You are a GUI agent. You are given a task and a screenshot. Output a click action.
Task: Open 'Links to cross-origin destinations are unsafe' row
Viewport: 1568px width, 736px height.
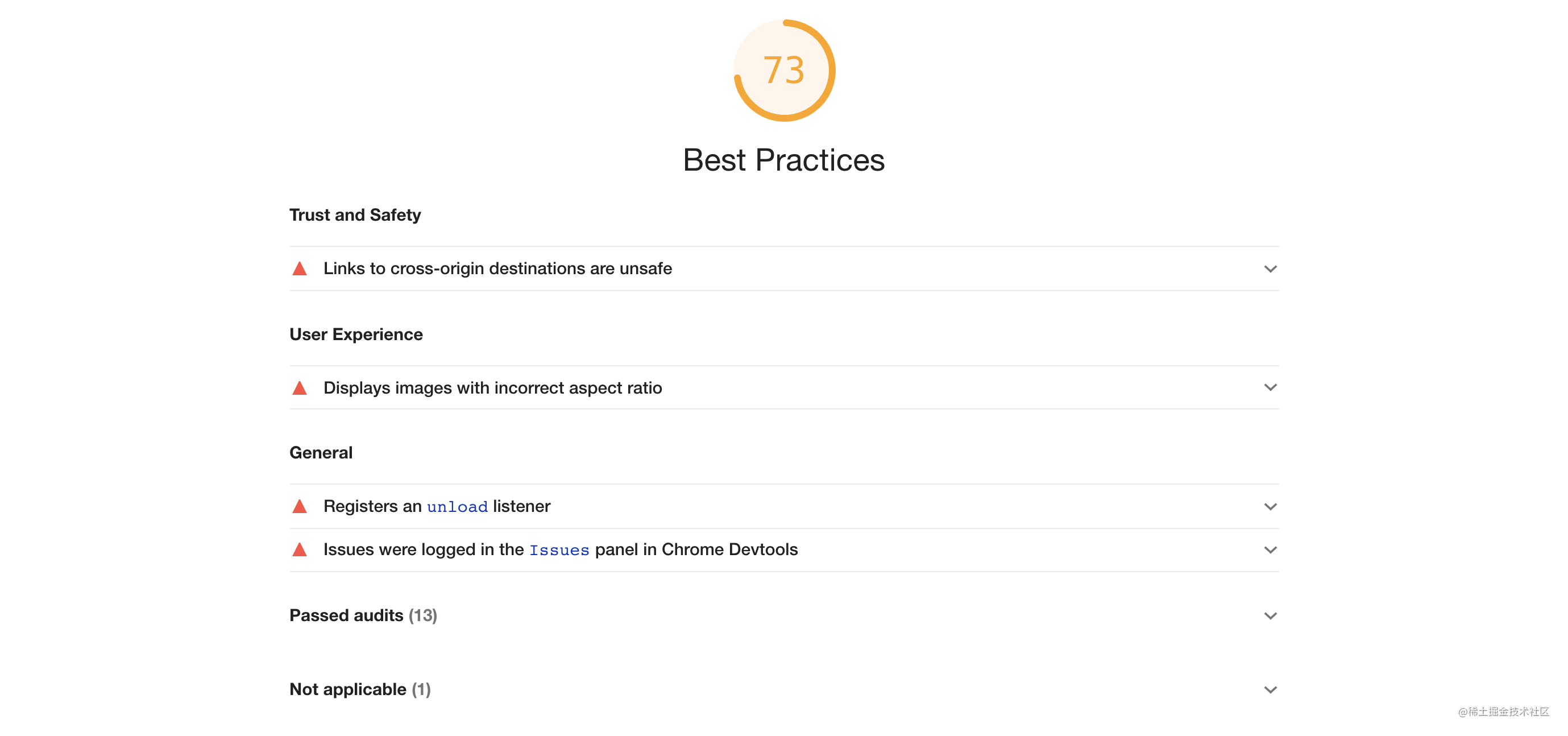point(784,268)
